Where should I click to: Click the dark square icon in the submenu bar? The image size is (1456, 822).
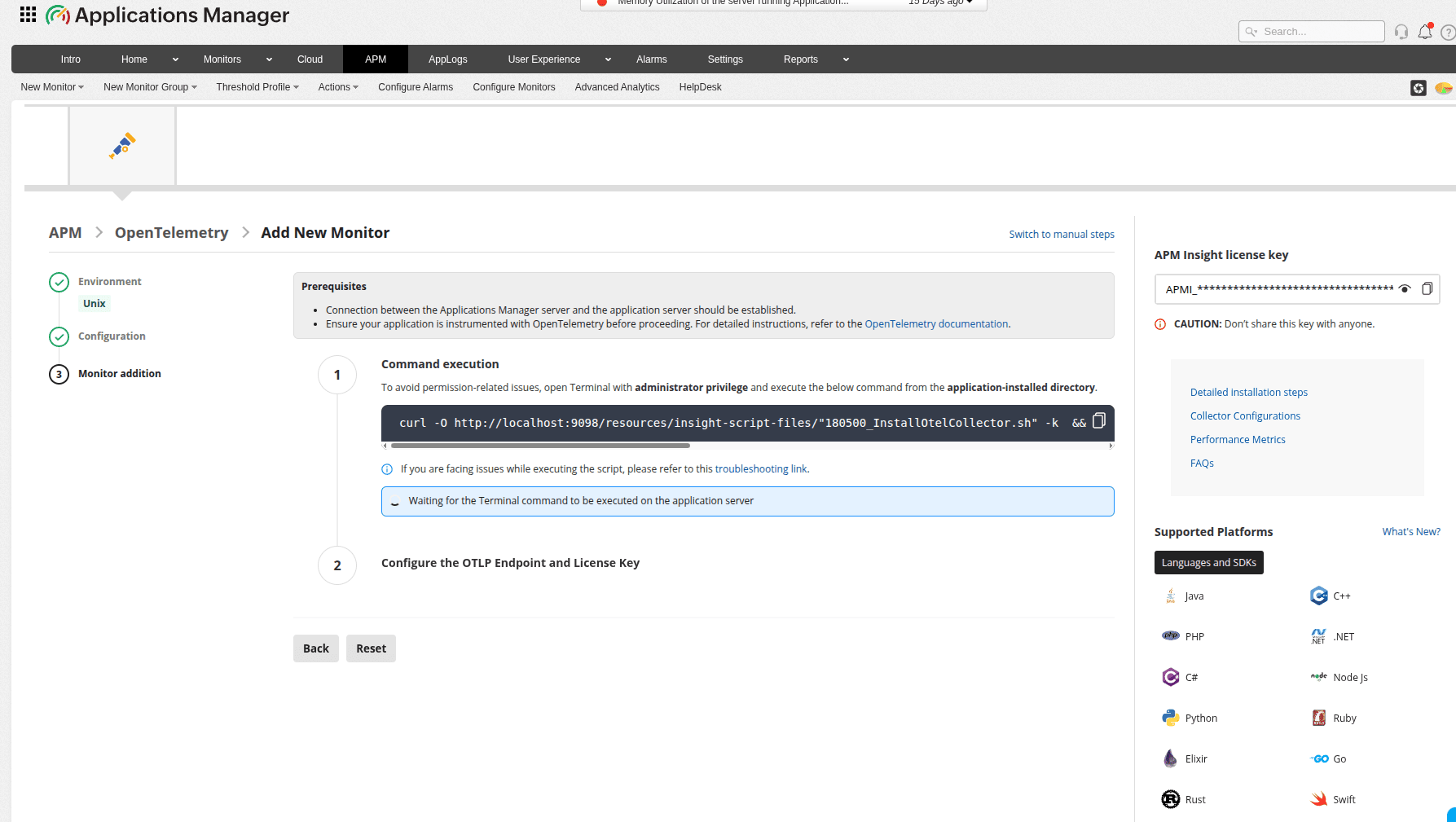[1419, 88]
